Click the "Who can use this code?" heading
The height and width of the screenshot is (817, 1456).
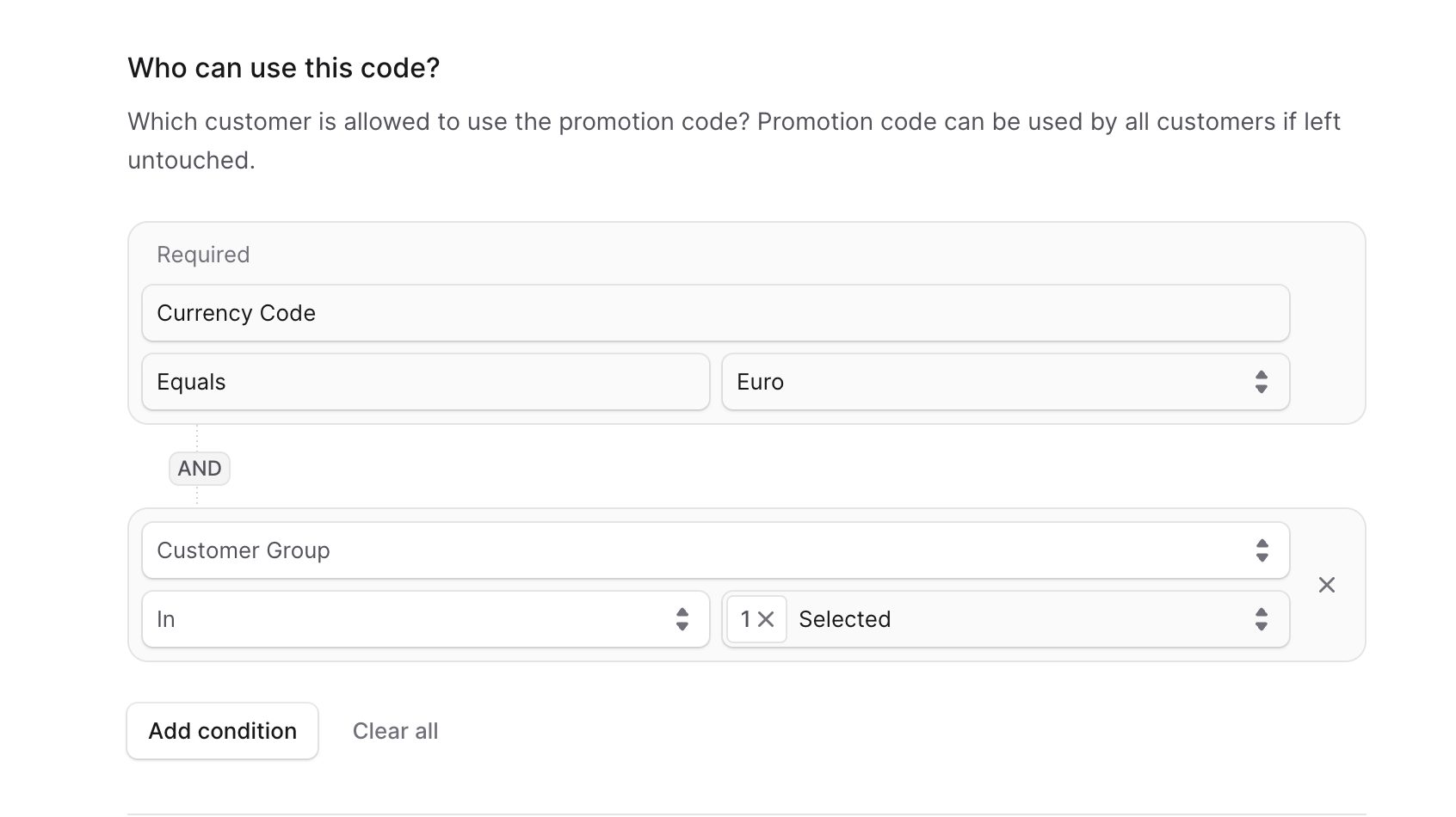point(283,68)
